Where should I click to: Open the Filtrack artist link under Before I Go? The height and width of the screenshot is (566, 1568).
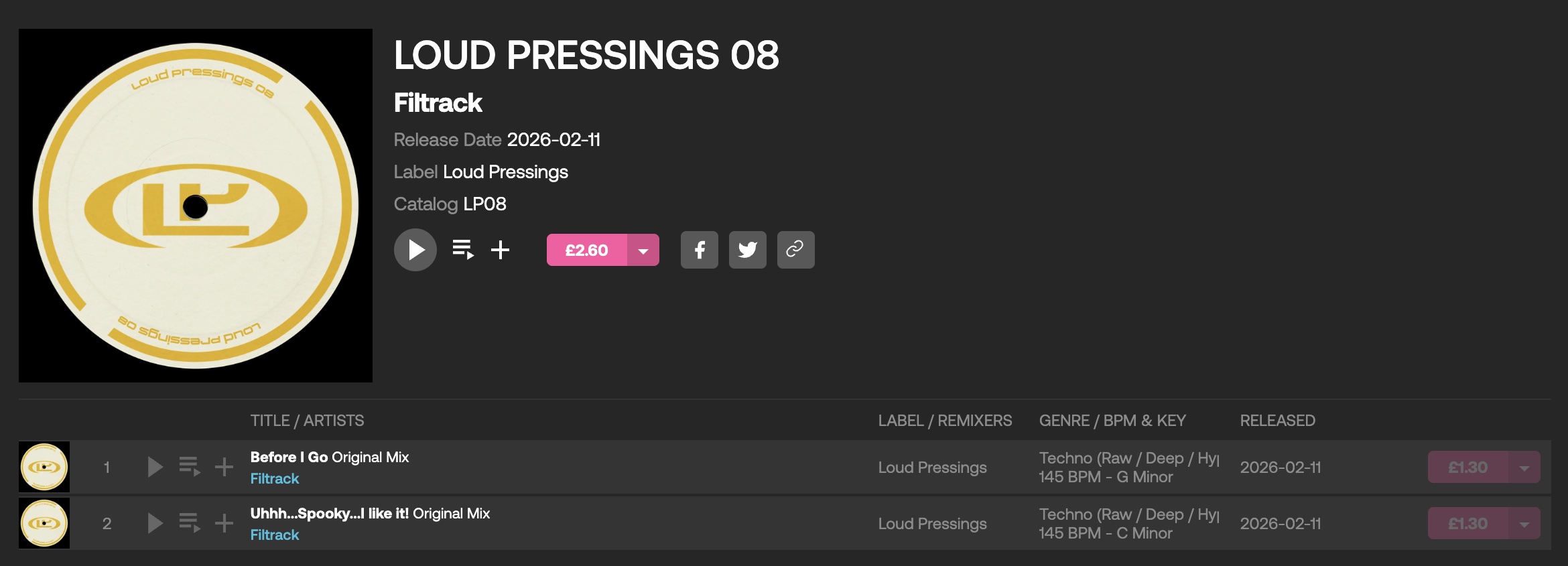(275, 478)
